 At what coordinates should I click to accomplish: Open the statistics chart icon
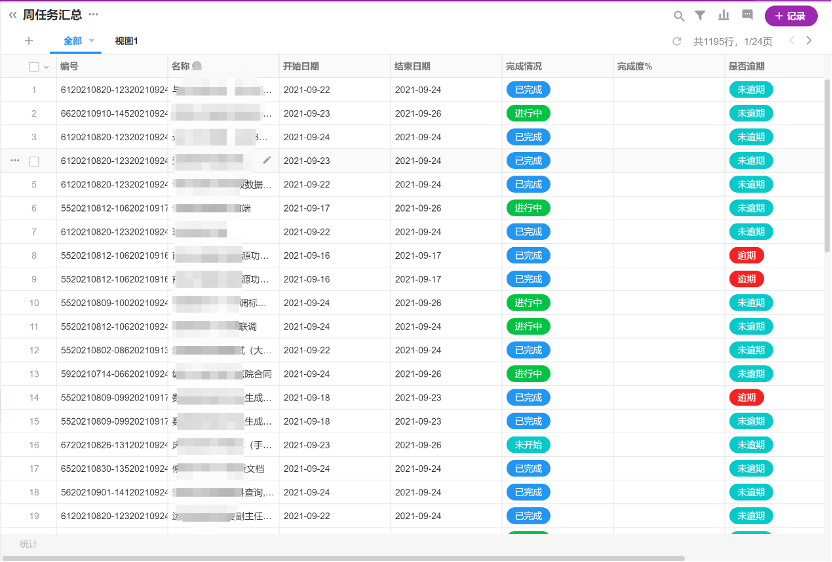click(x=724, y=16)
